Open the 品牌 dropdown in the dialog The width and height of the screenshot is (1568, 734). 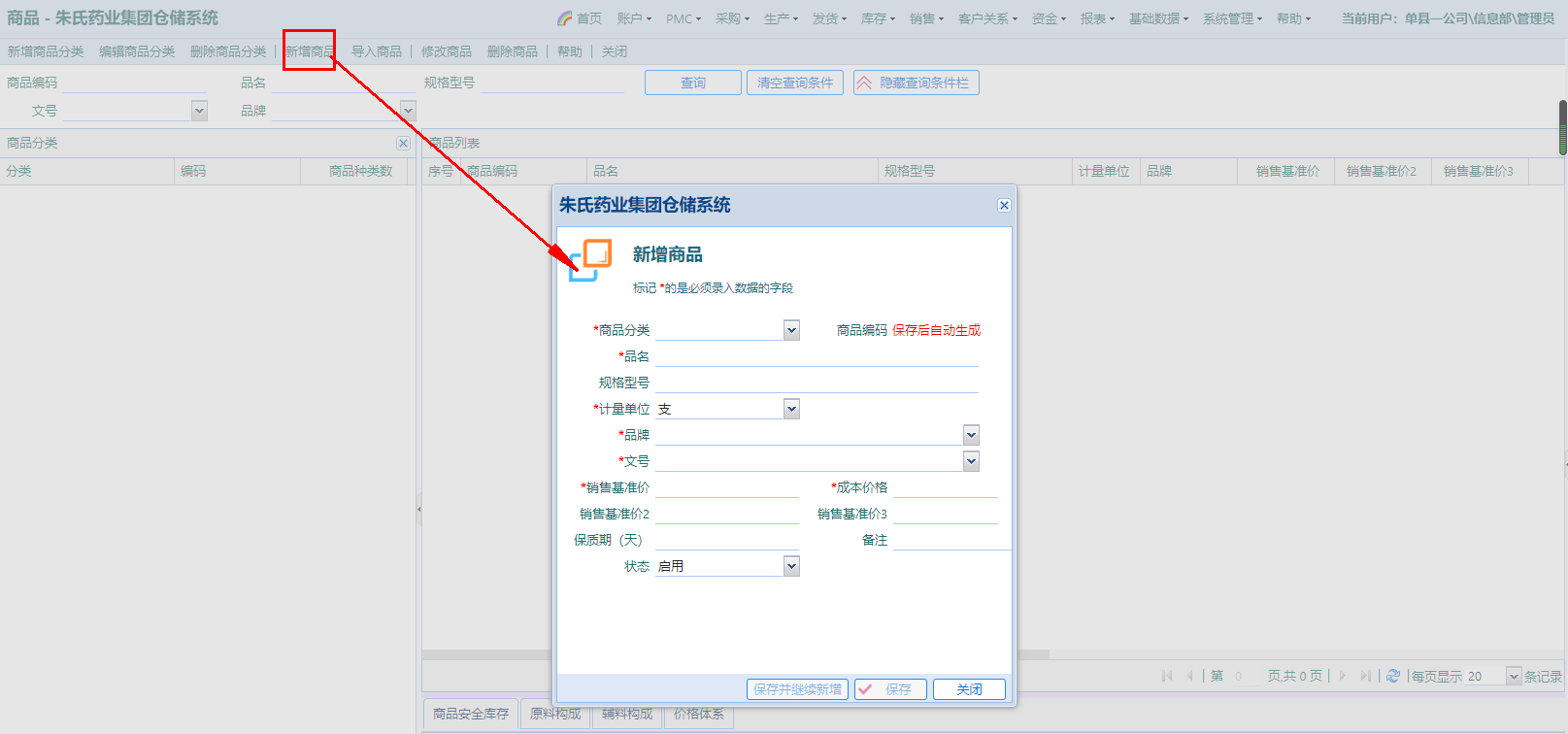coord(971,435)
